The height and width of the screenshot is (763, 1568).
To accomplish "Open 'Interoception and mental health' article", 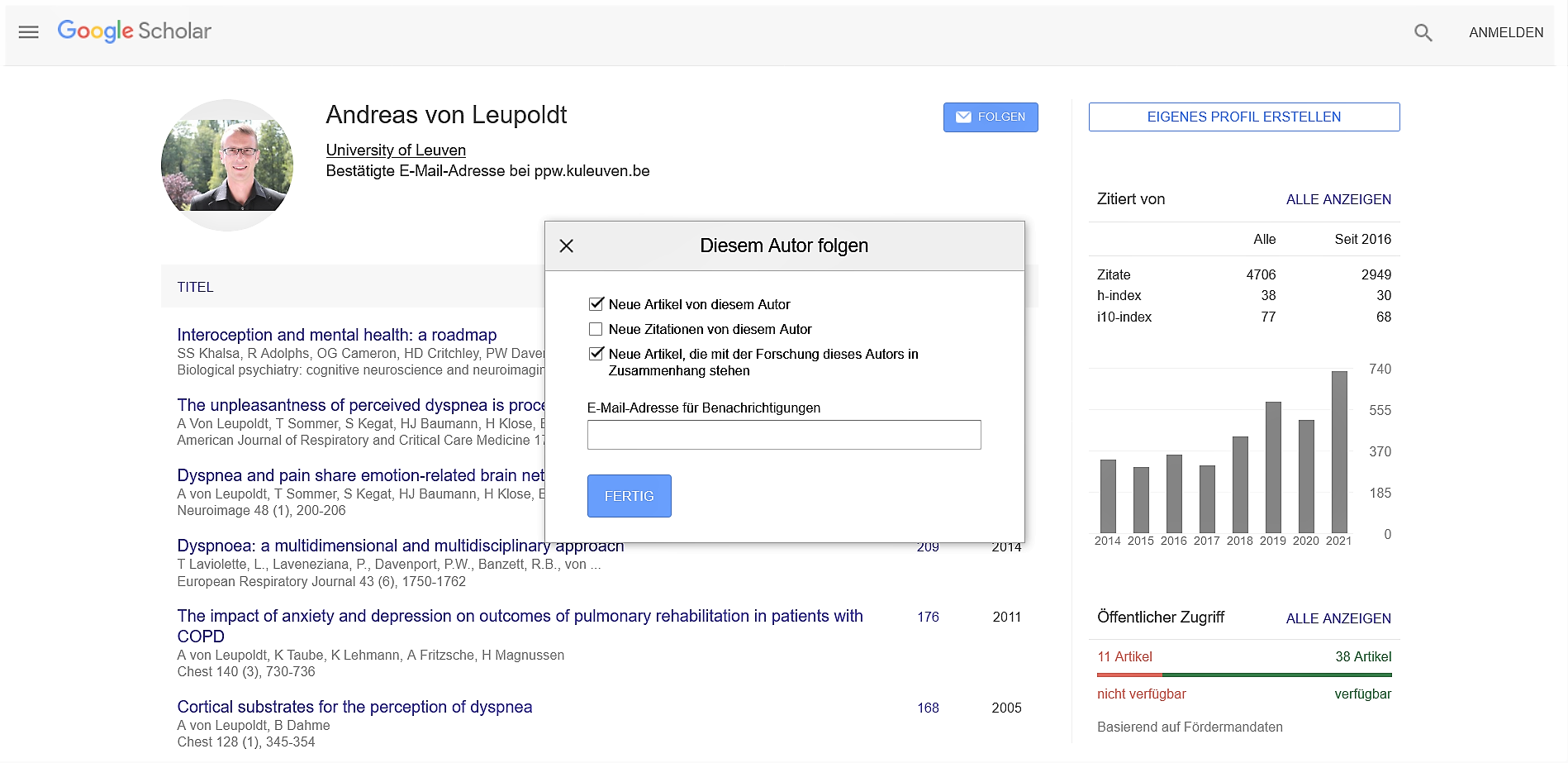I will [336, 335].
